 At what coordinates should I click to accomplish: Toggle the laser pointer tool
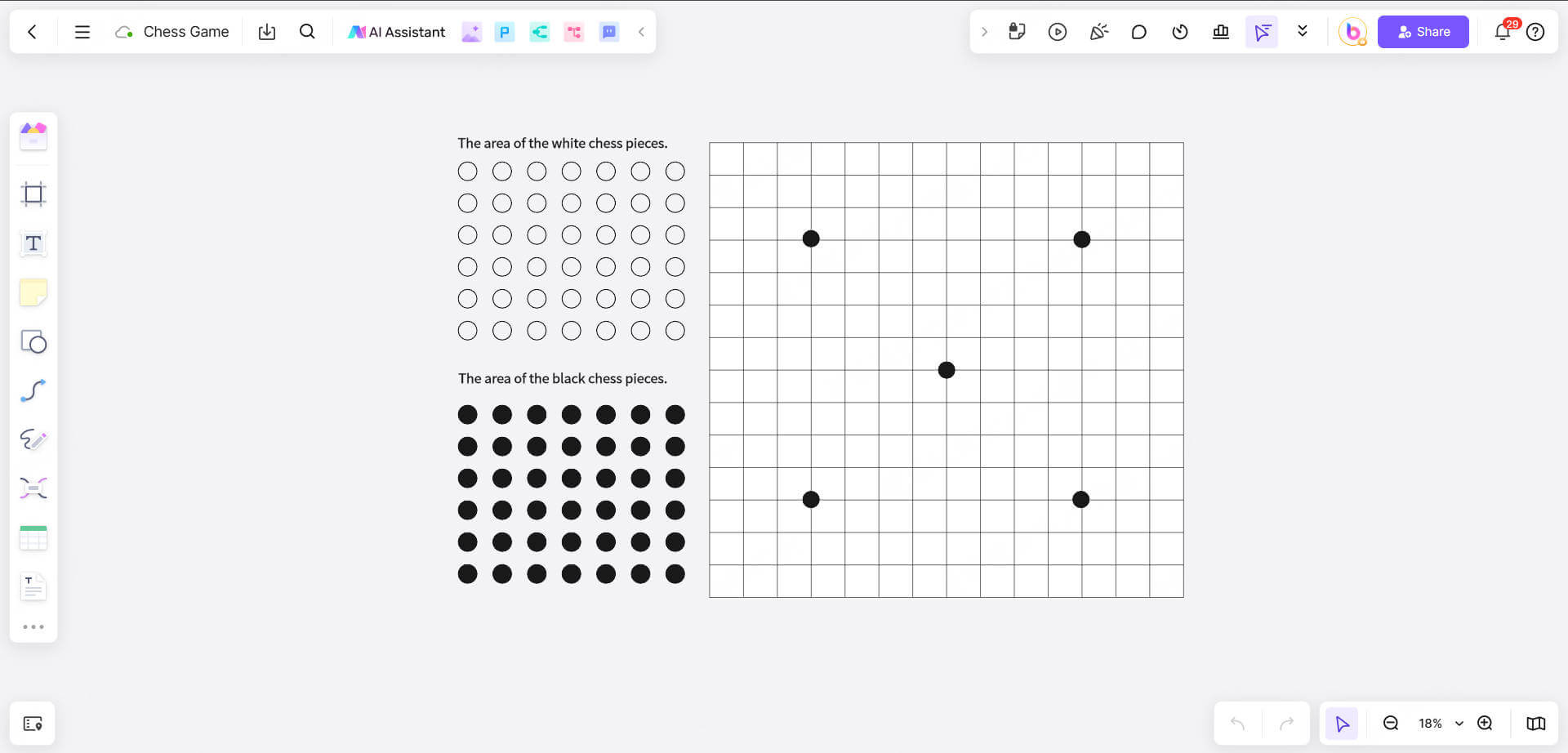tap(1262, 32)
